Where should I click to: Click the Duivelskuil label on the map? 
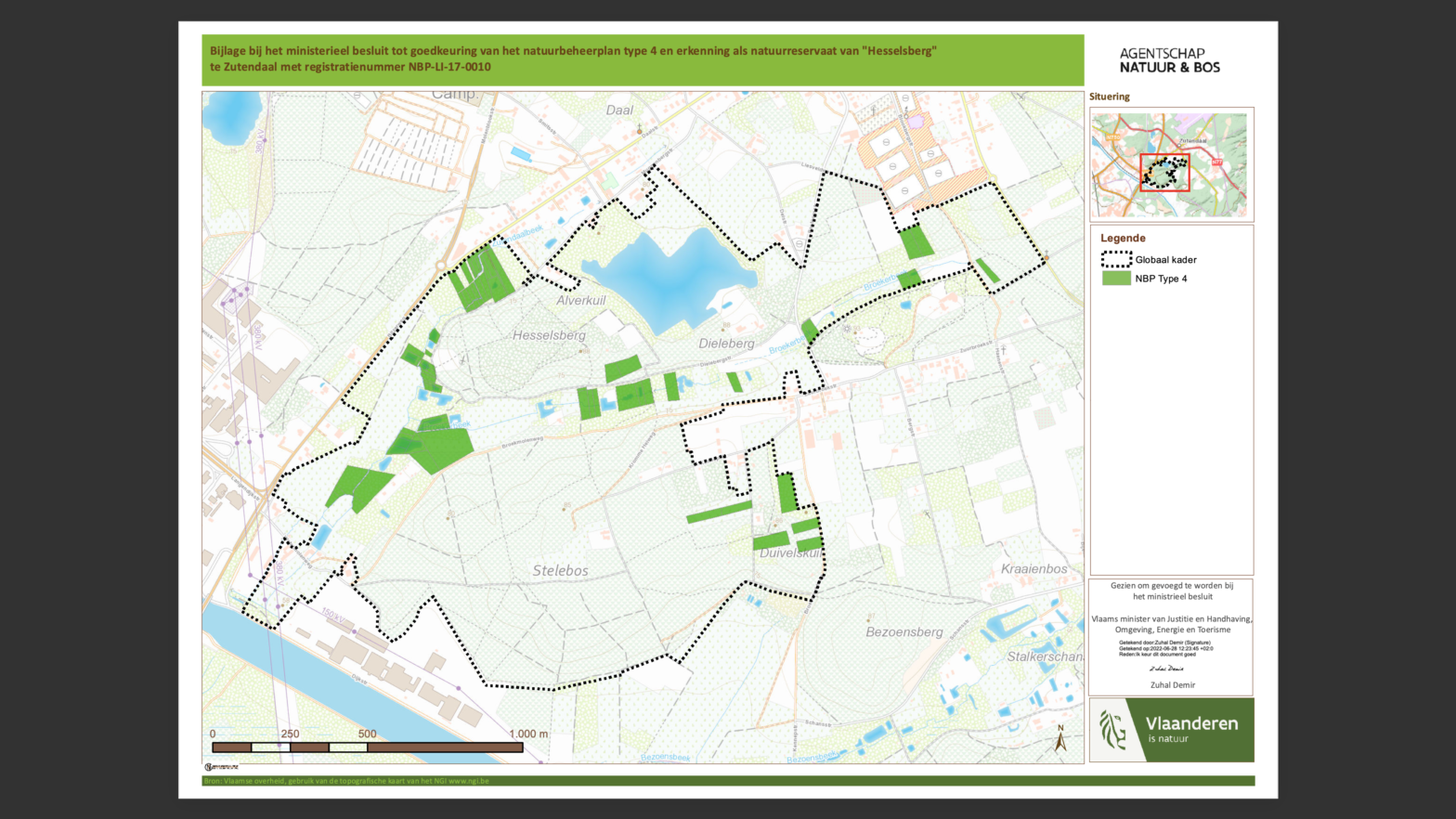pos(790,552)
